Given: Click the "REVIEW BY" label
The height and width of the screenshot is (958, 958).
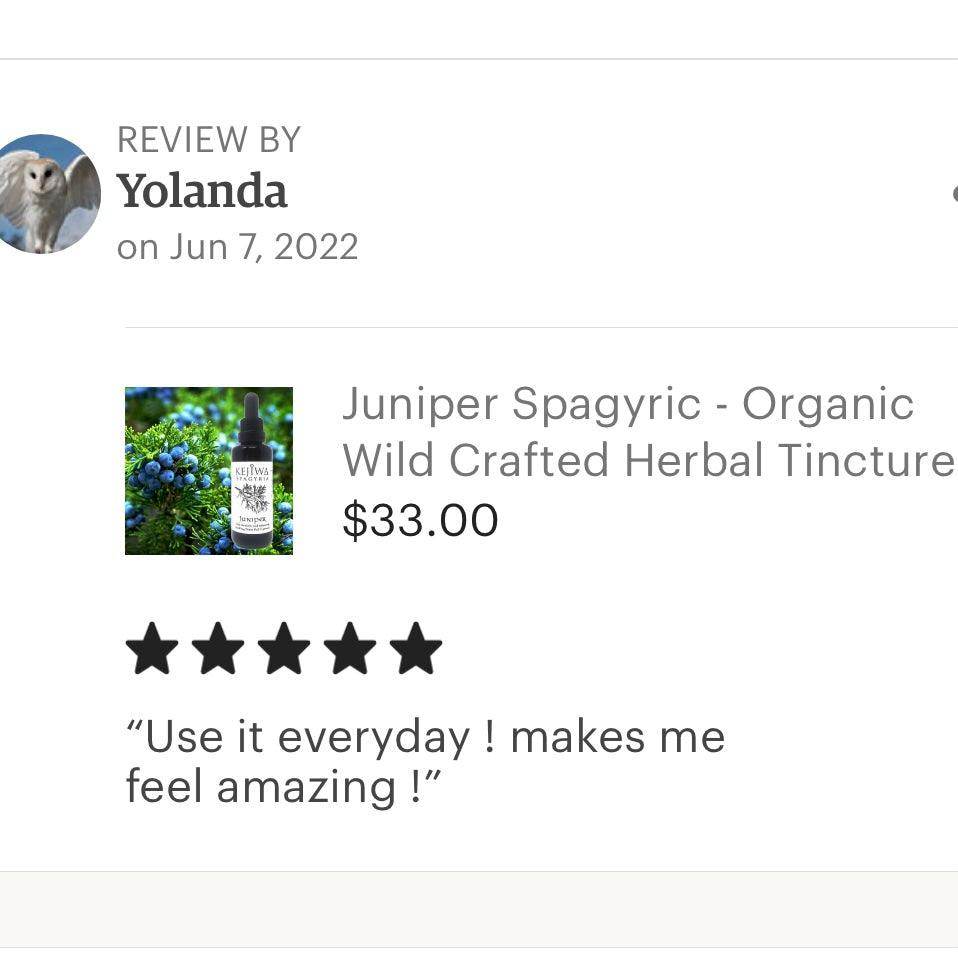Looking at the screenshot, I should point(208,140).
